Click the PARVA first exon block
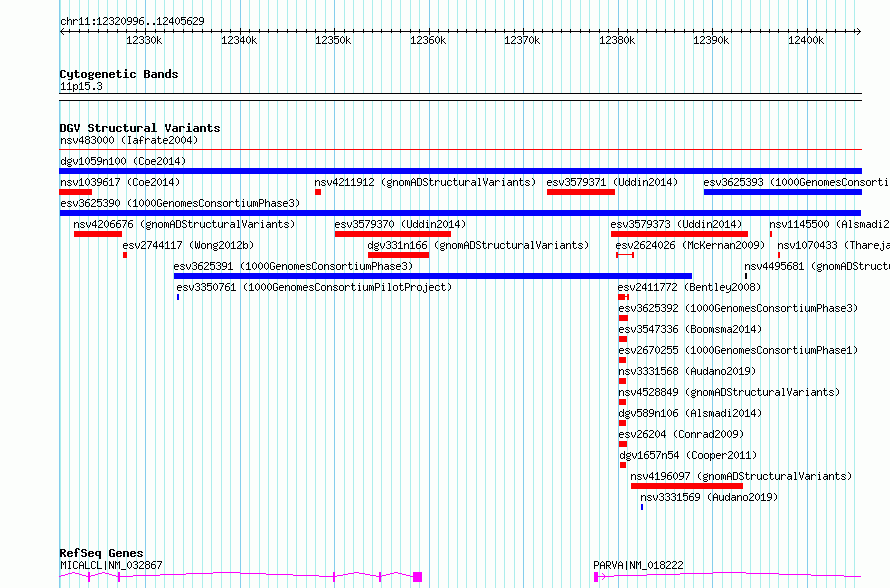Image resolution: width=890 pixels, height=588 pixels. [x=596, y=577]
